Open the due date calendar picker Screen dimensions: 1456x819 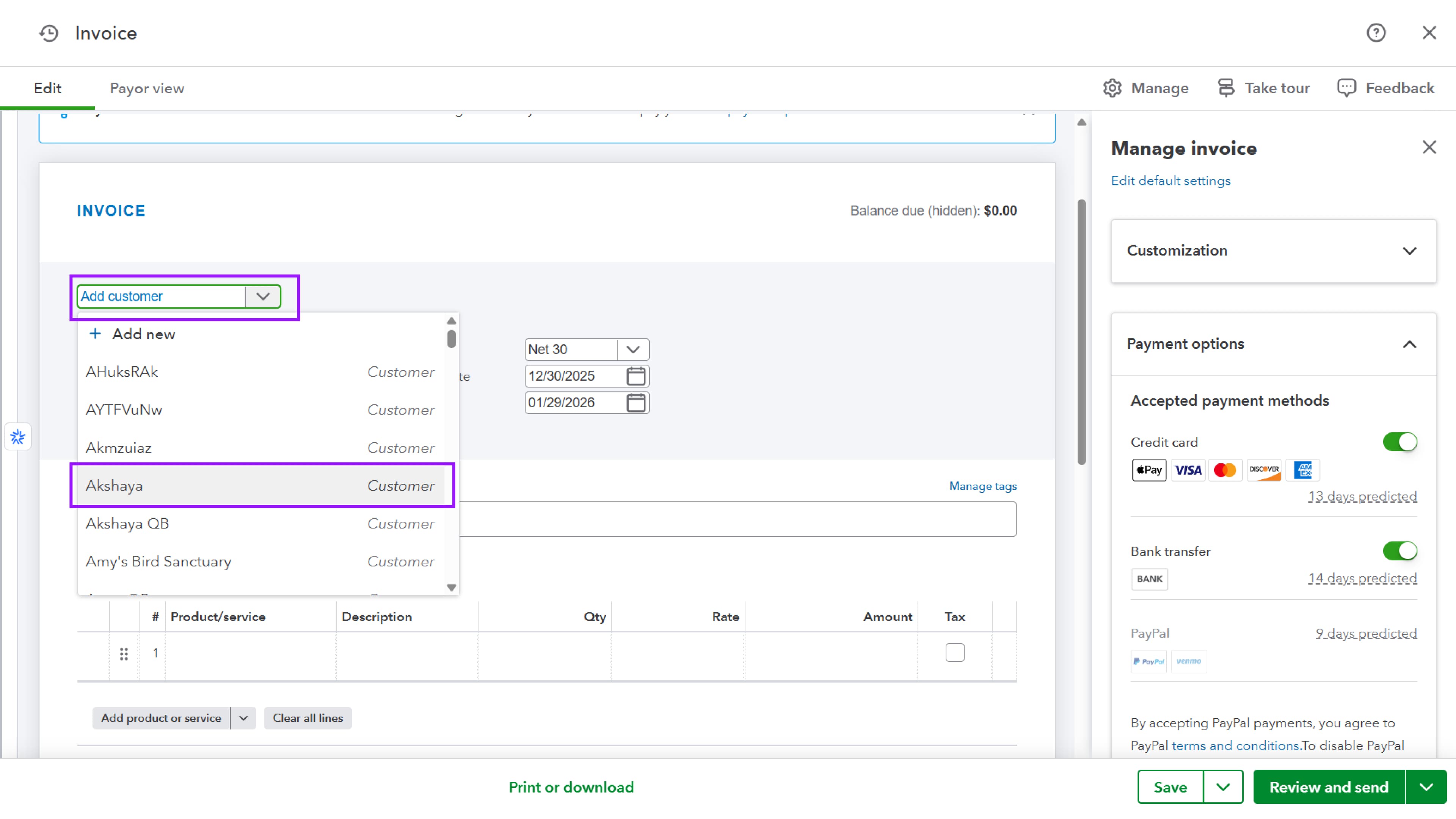[636, 402]
